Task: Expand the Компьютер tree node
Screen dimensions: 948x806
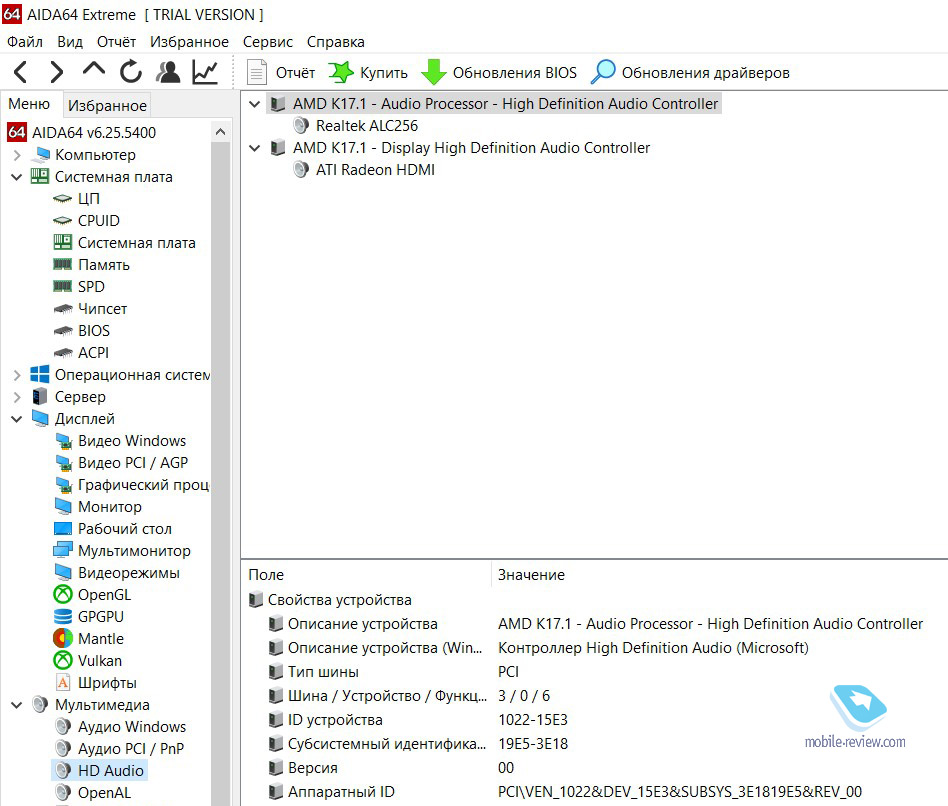Action: pos(17,155)
